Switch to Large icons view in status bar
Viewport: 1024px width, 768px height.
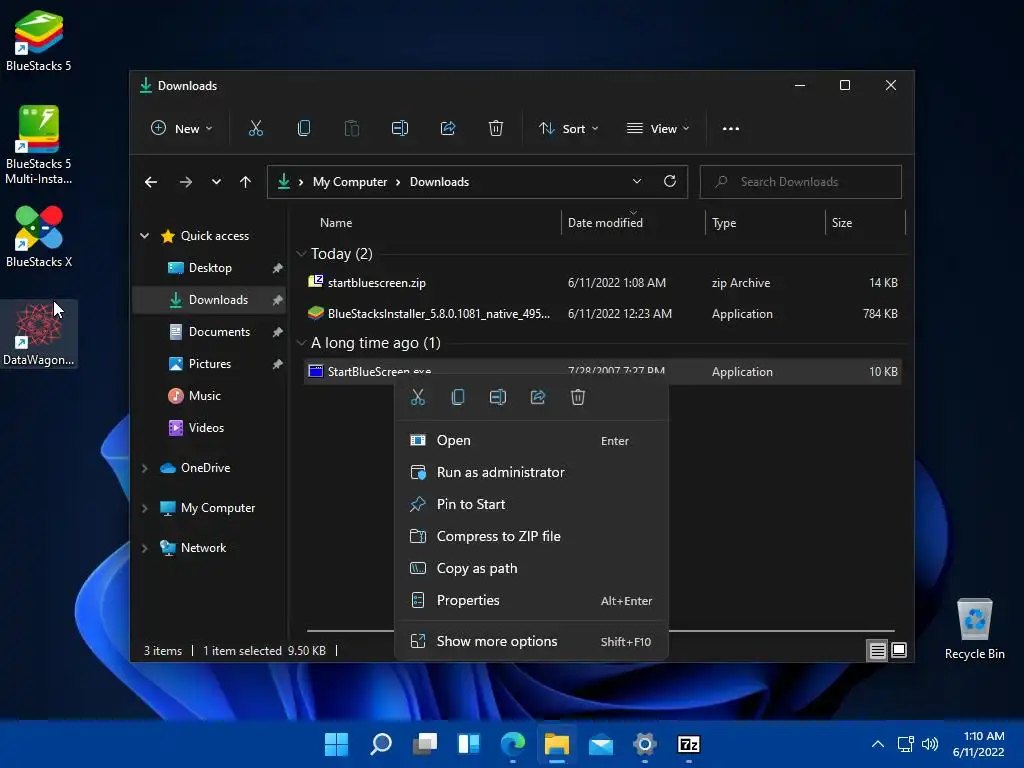click(899, 650)
